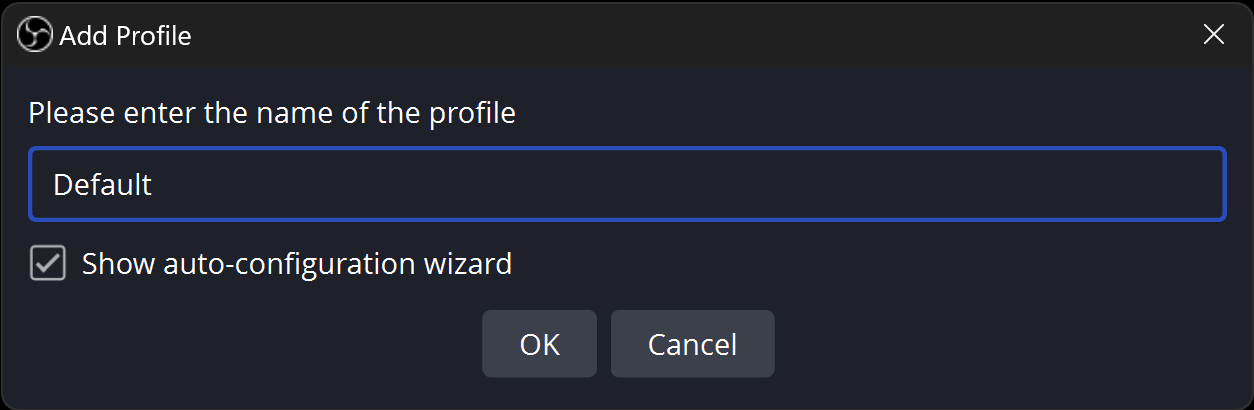Click the "Show auto-configuration wizard" label text
1254x410 pixels.
pos(296,264)
